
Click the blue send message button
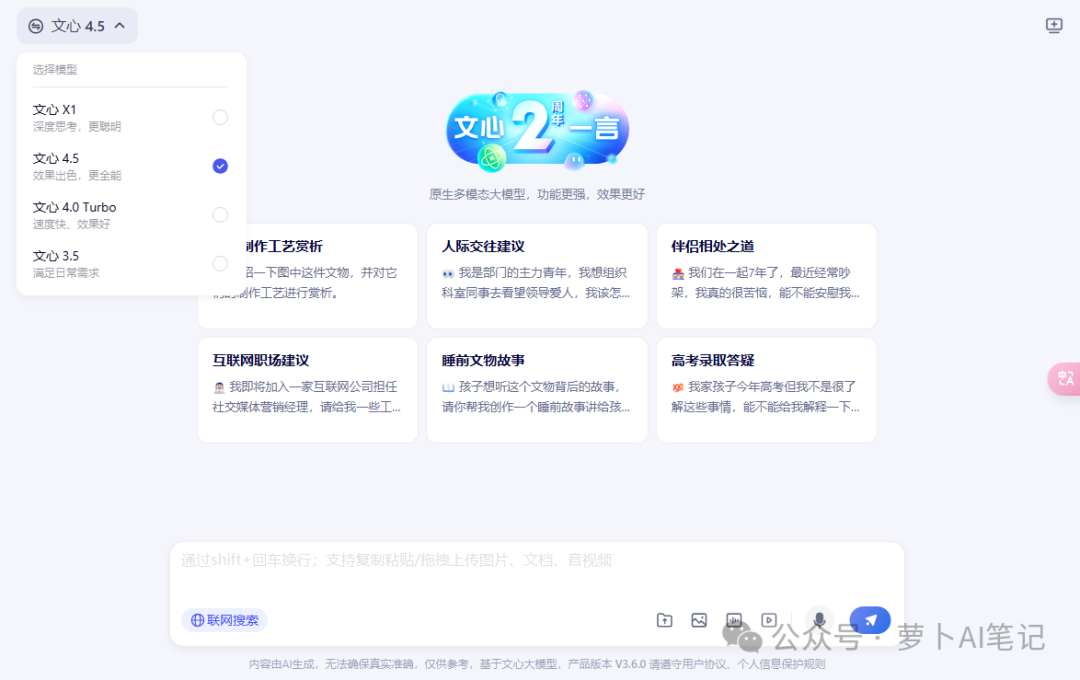[870, 620]
